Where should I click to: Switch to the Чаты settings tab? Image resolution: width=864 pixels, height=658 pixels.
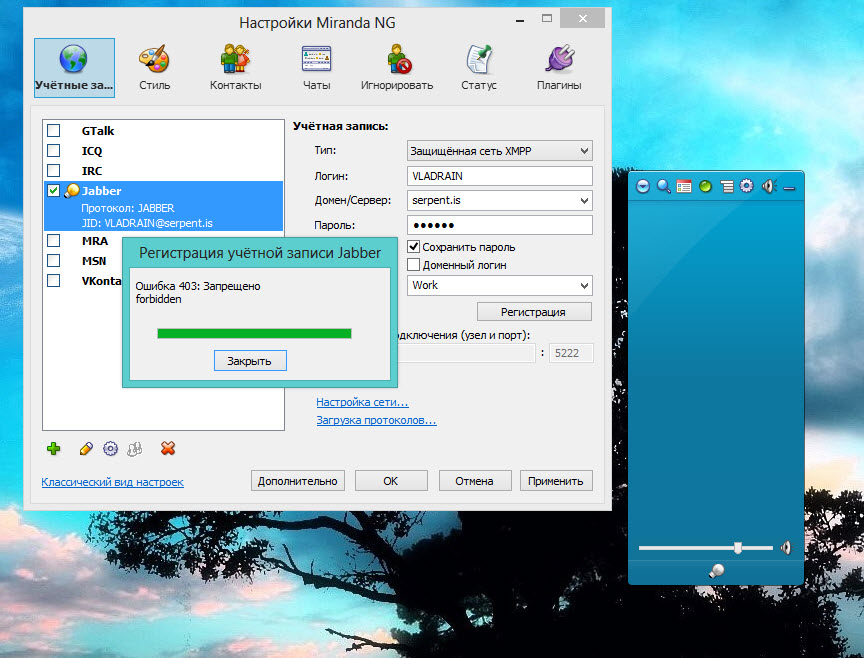pyautogui.click(x=316, y=68)
